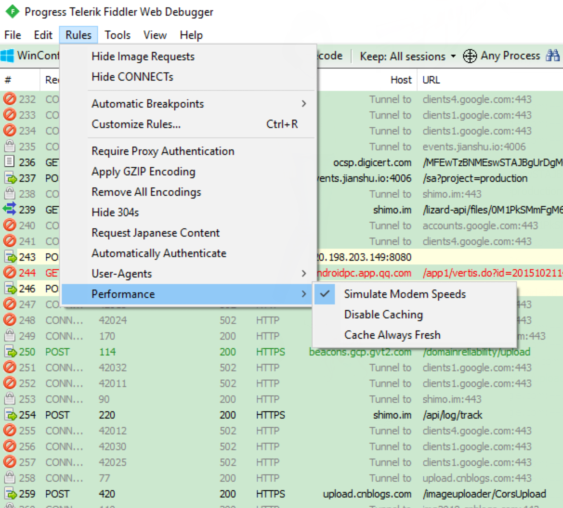This screenshot has height=508, width=563.
Task: Click the lock icon on session 249
Action: click(10, 336)
